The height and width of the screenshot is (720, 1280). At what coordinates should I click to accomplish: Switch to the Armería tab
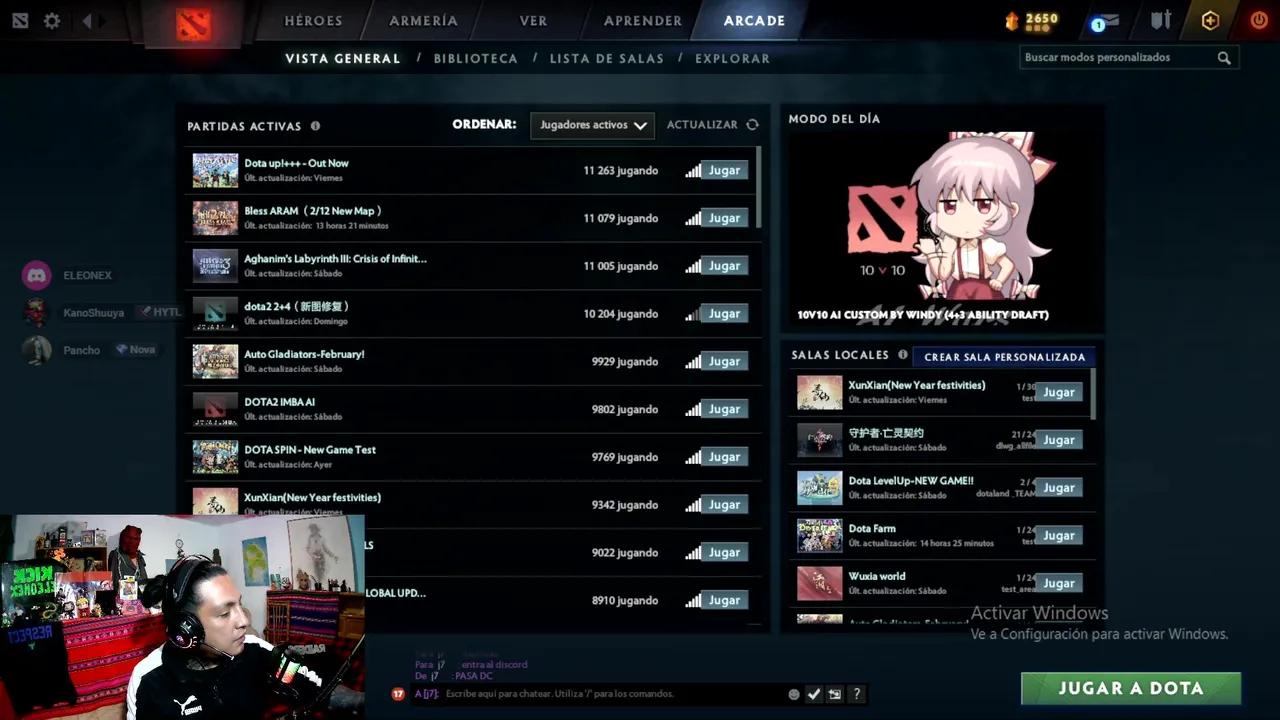point(423,21)
